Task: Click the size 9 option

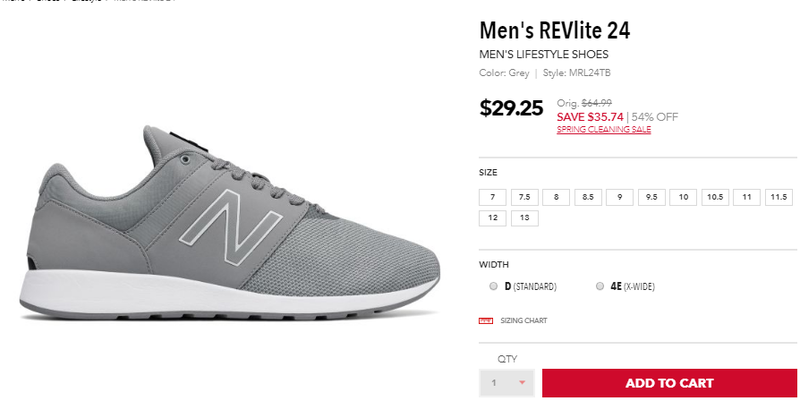Action: 620,197
